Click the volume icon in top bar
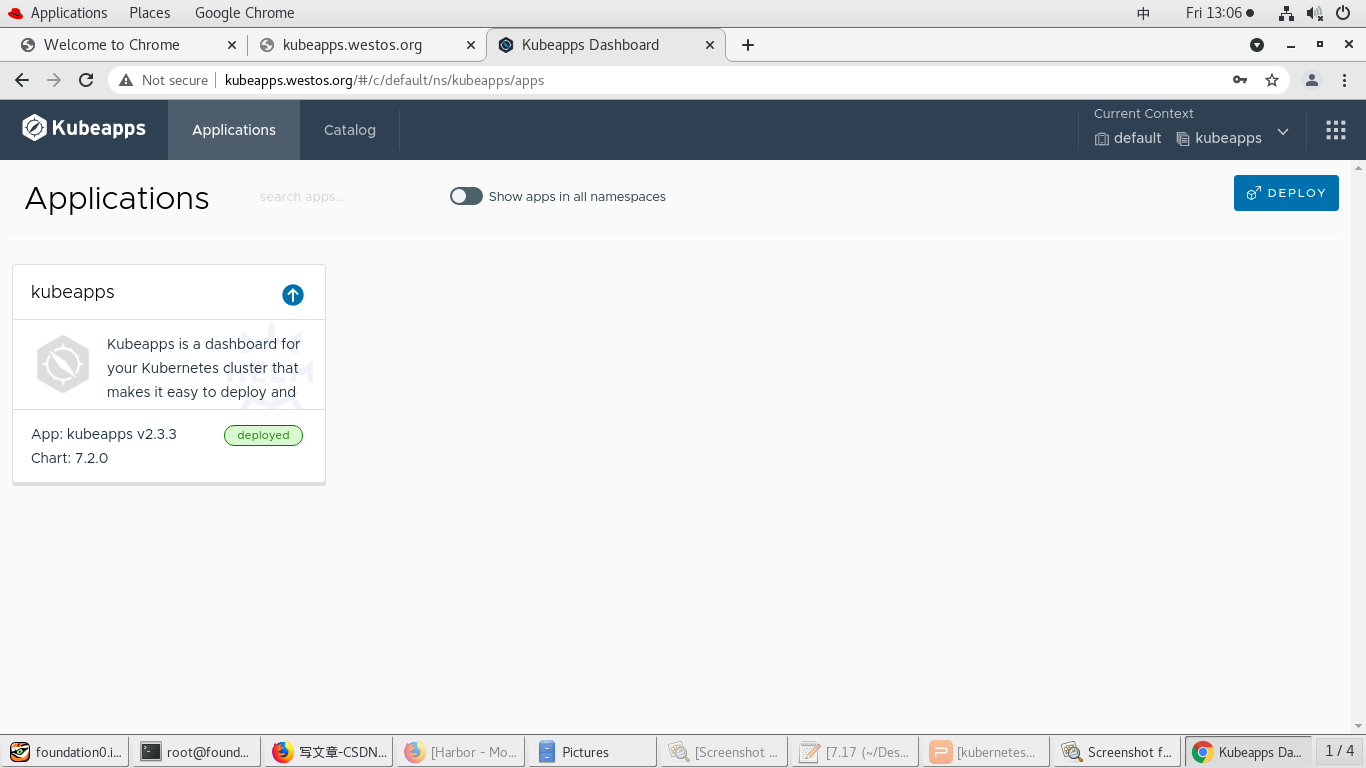The width and height of the screenshot is (1366, 768). (1315, 13)
